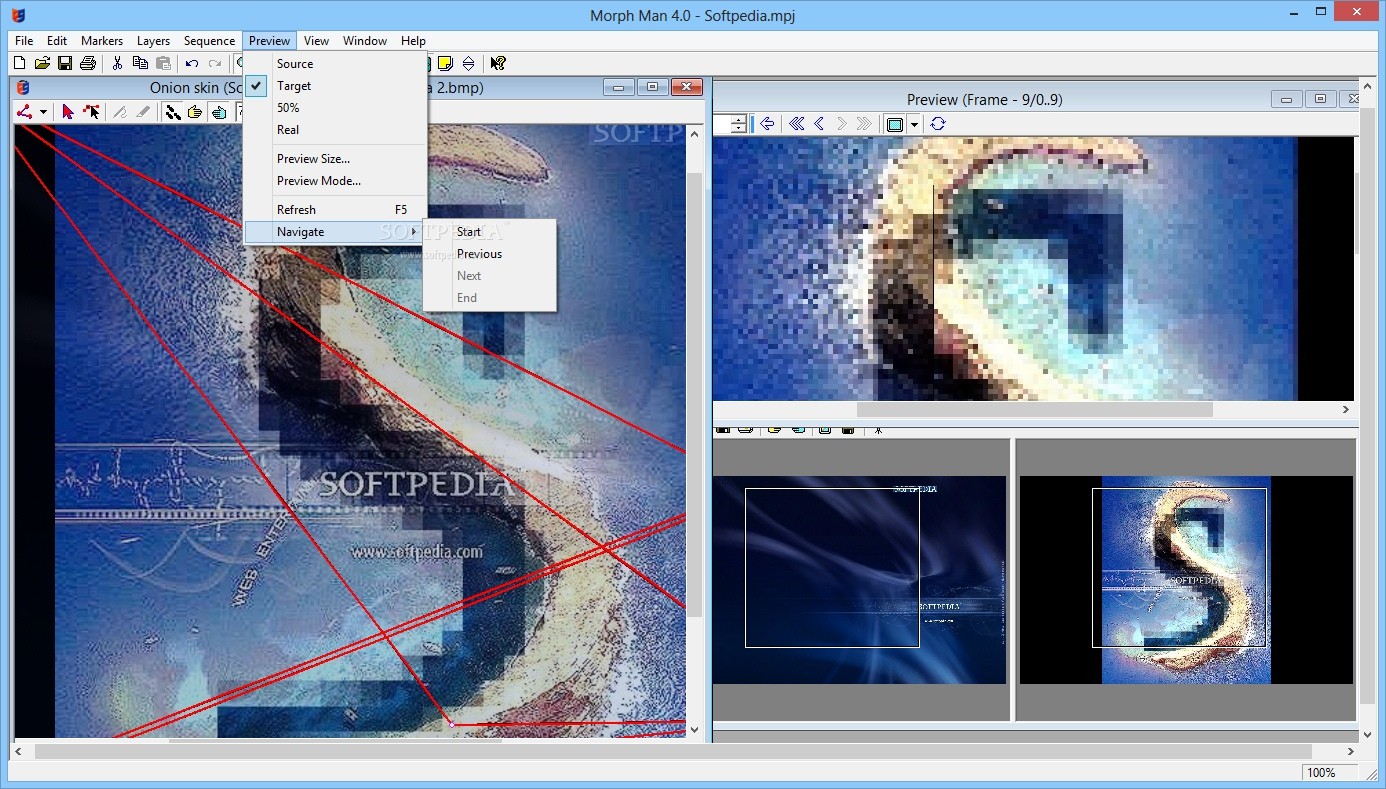
Task: Pick the marker point edit arrow tool
Action: [92, 112]
